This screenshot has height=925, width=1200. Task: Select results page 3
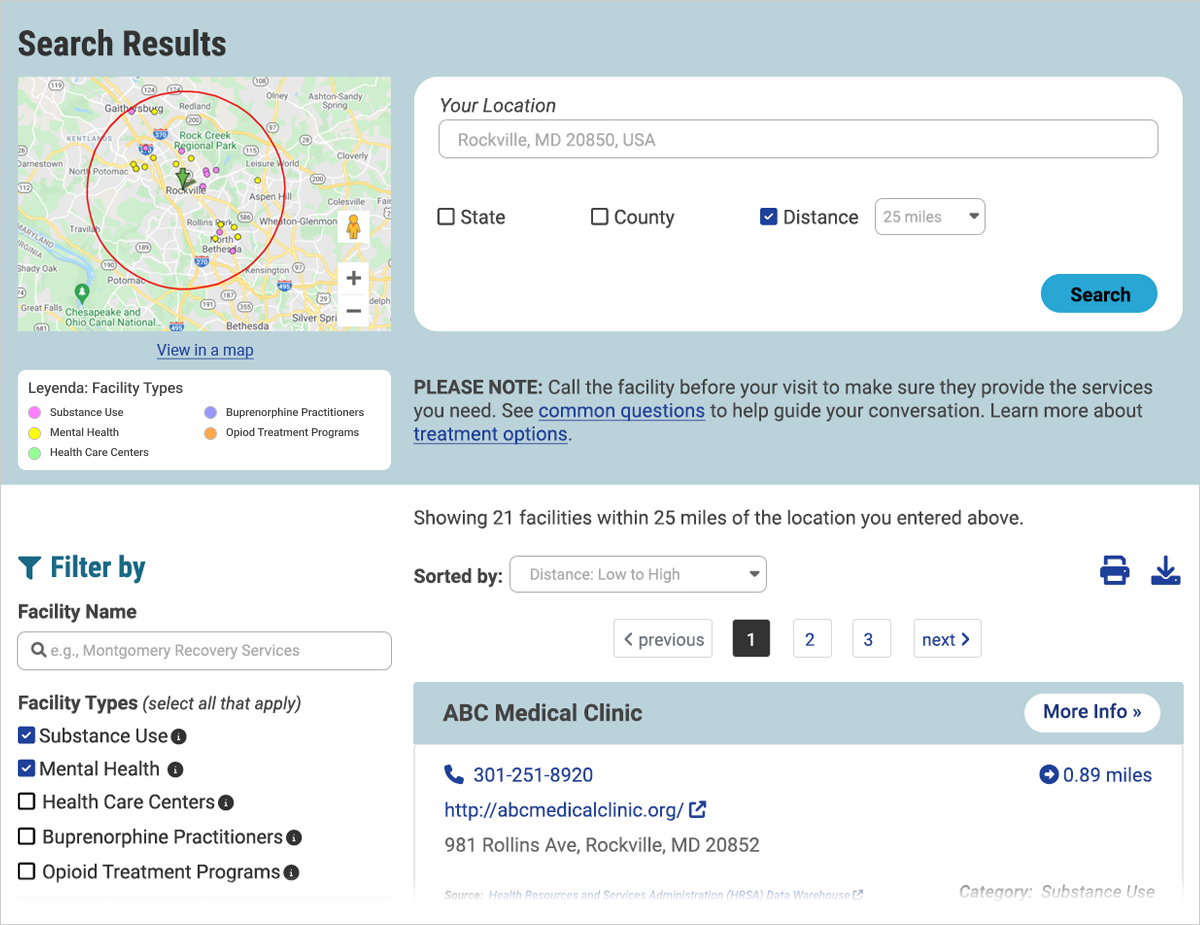click(871, 638)
